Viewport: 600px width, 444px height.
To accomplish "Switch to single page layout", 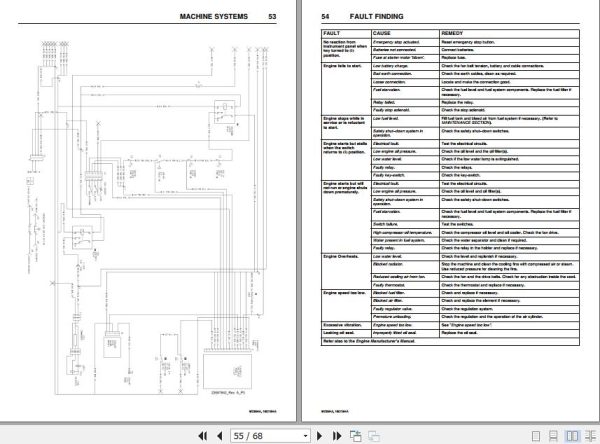I will (x=536, y=436).
